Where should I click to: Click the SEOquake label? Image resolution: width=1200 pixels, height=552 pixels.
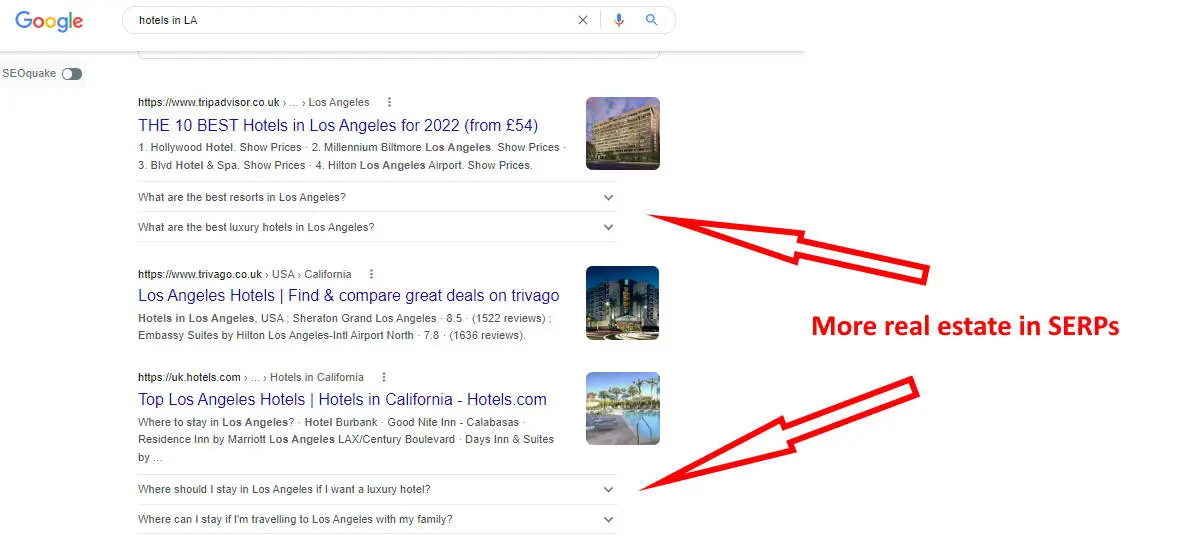tap(29, 74)
